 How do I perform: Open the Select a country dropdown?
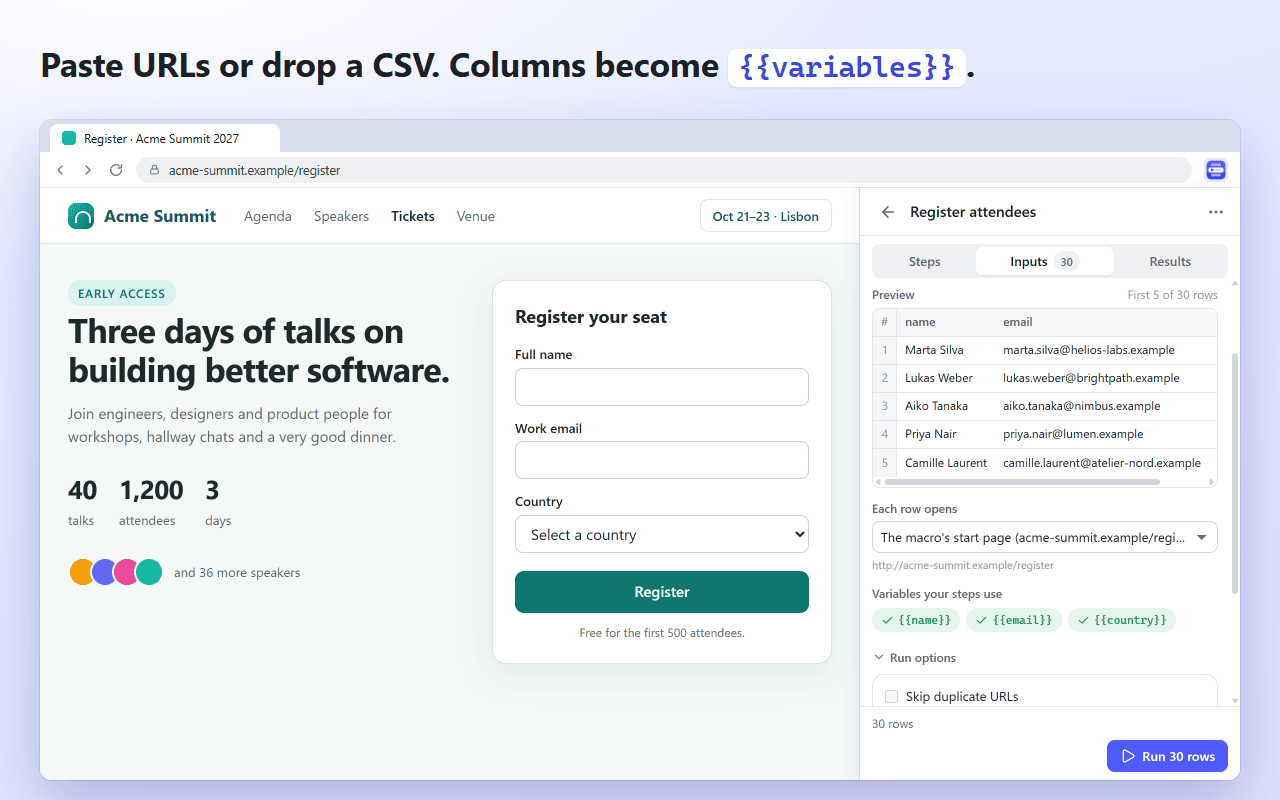tap(662, 534)
